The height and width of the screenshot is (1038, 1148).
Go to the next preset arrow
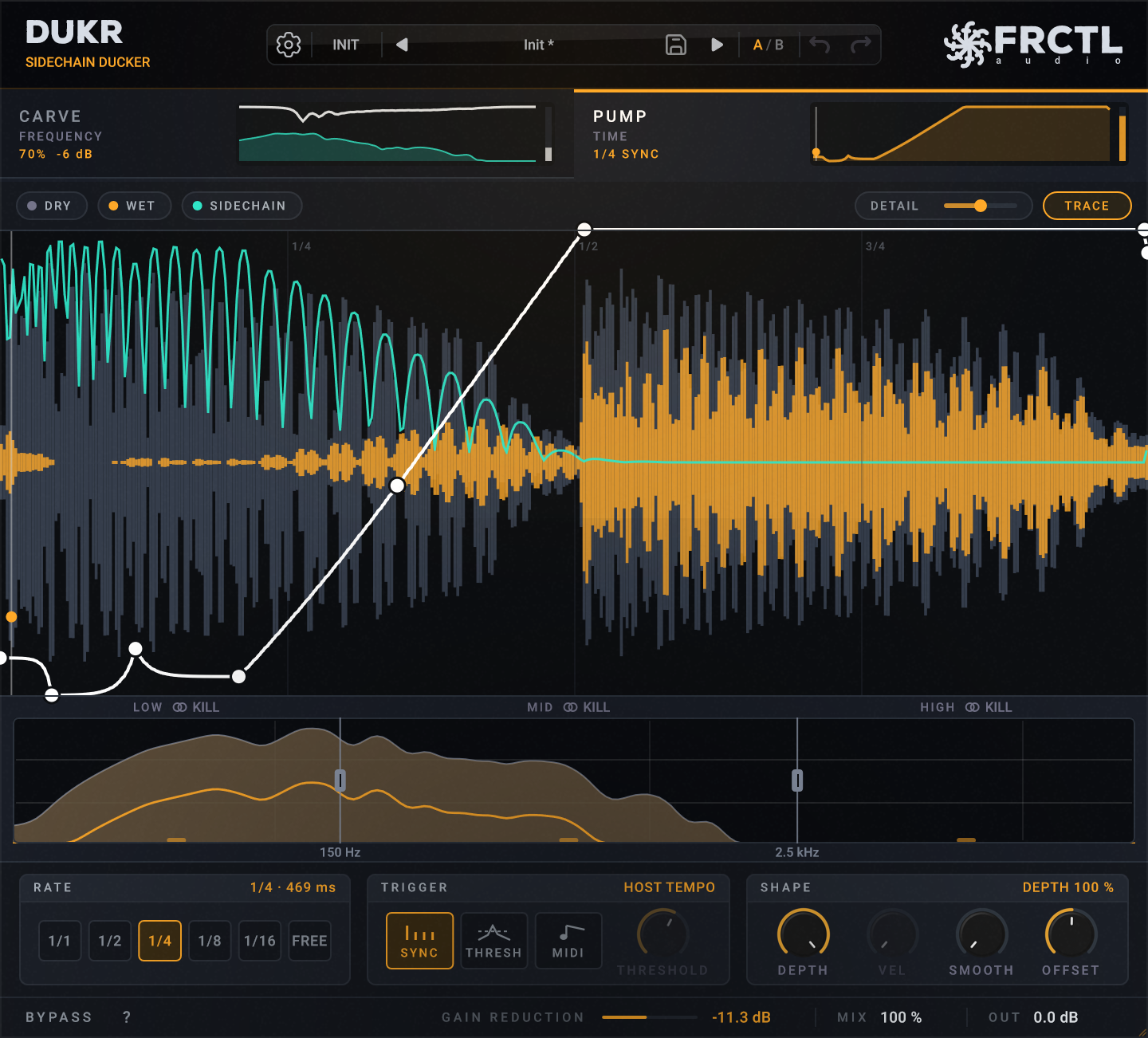point(717,45)
